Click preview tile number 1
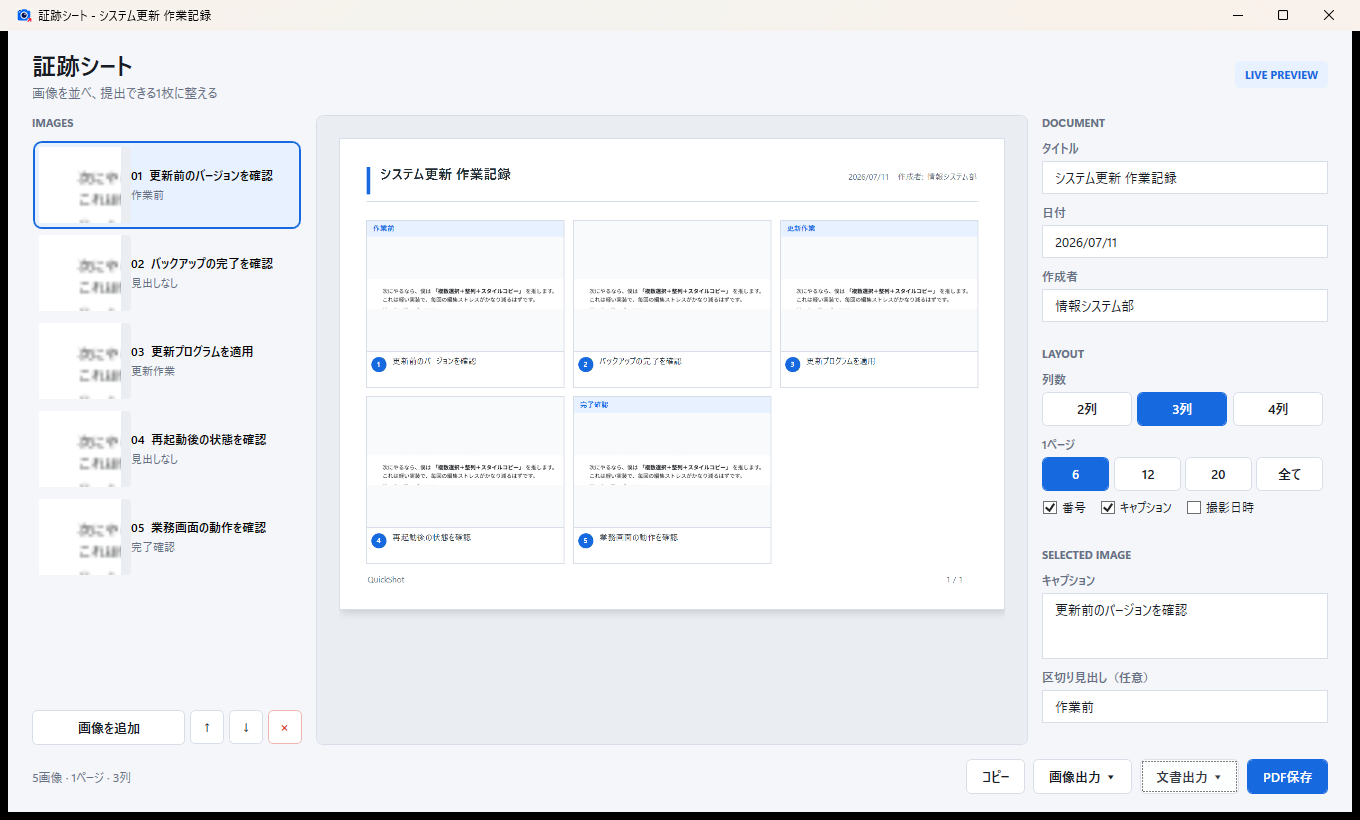 tap(465, 304)
